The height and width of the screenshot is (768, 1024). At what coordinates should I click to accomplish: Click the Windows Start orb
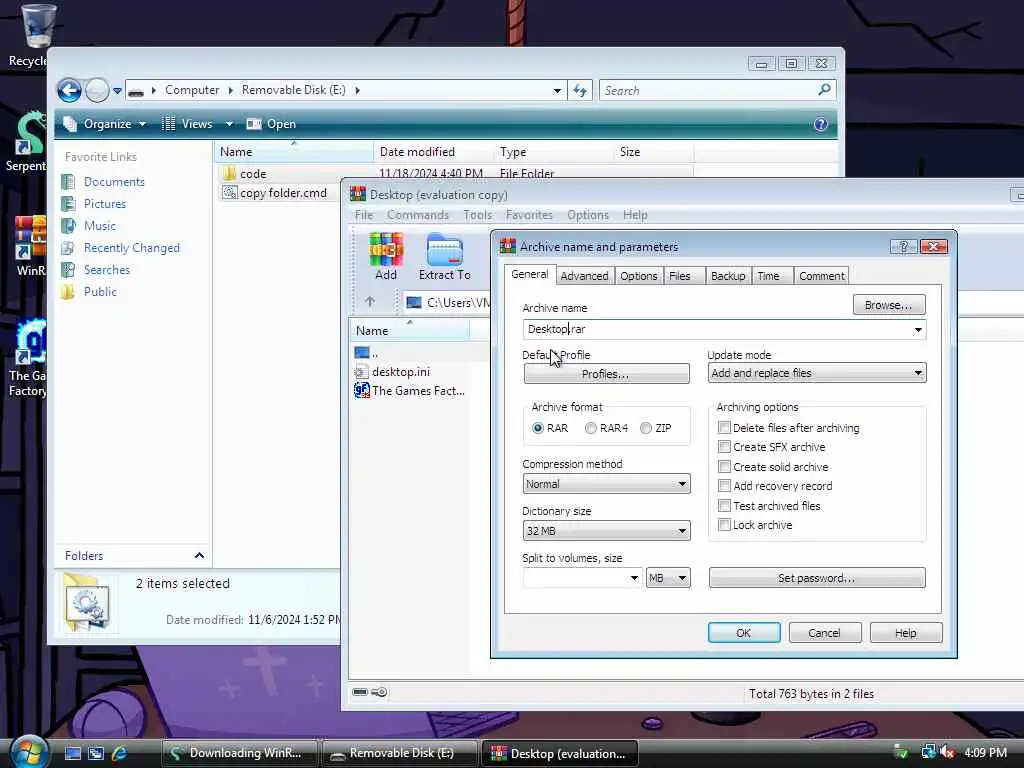tap(27, 752)
